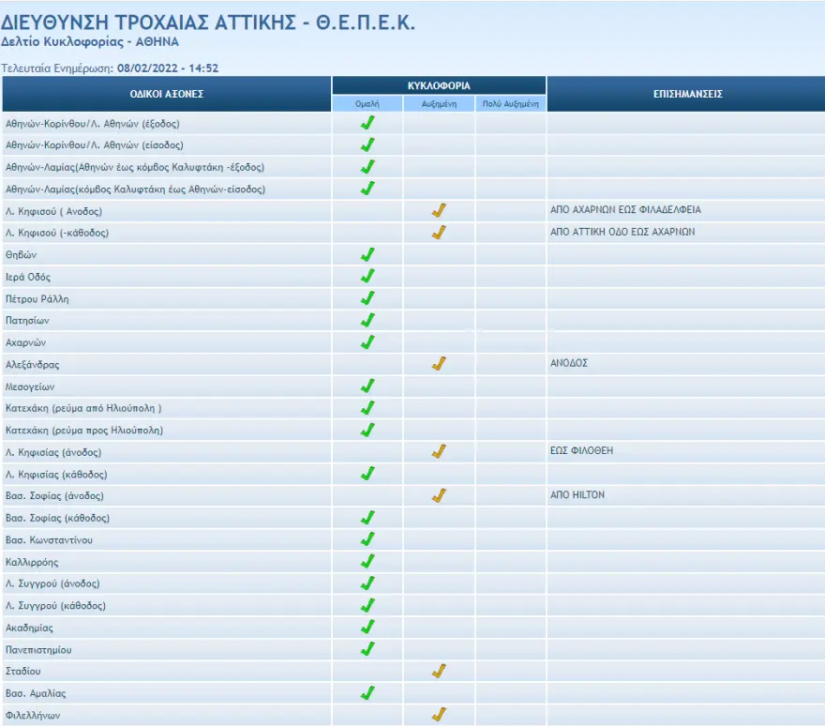Viewport: 825px width, 727px height.
Task: Click the Αυξημένη column subheader
Action: pos(439,103)
